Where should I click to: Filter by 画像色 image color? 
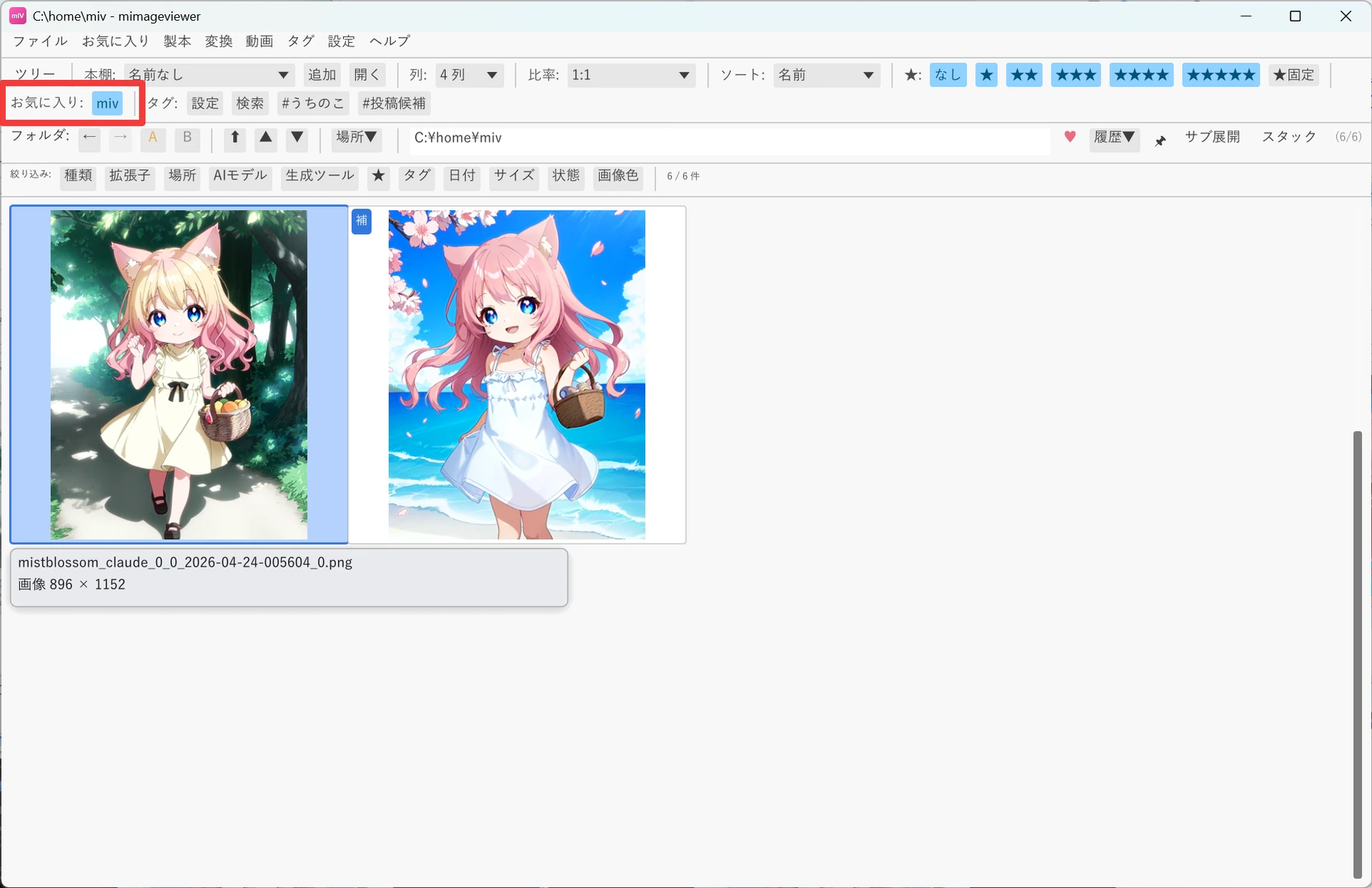pos(618,176)
